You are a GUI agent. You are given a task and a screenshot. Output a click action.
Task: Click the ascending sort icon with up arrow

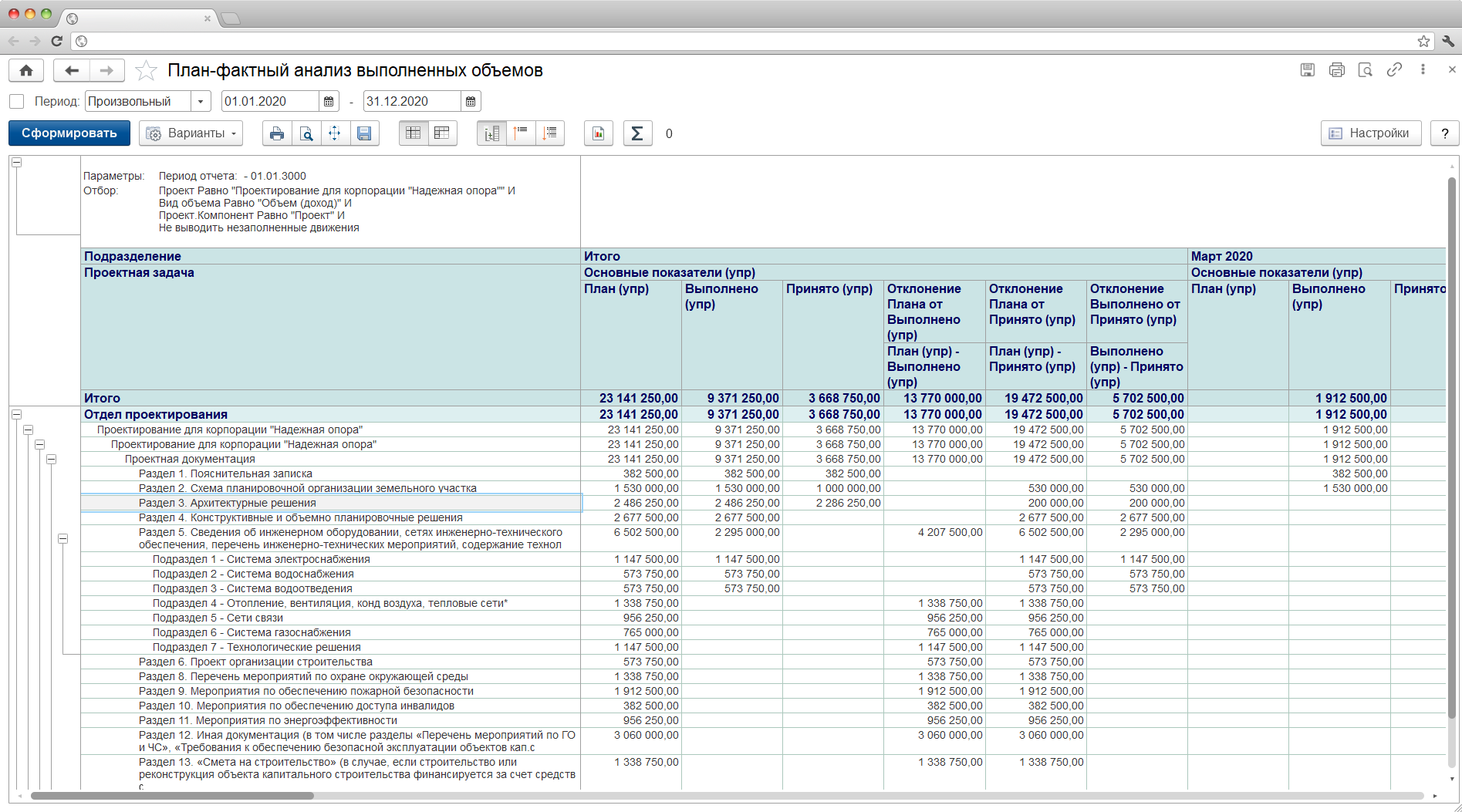pyautogui.click(x=521, y=133)
